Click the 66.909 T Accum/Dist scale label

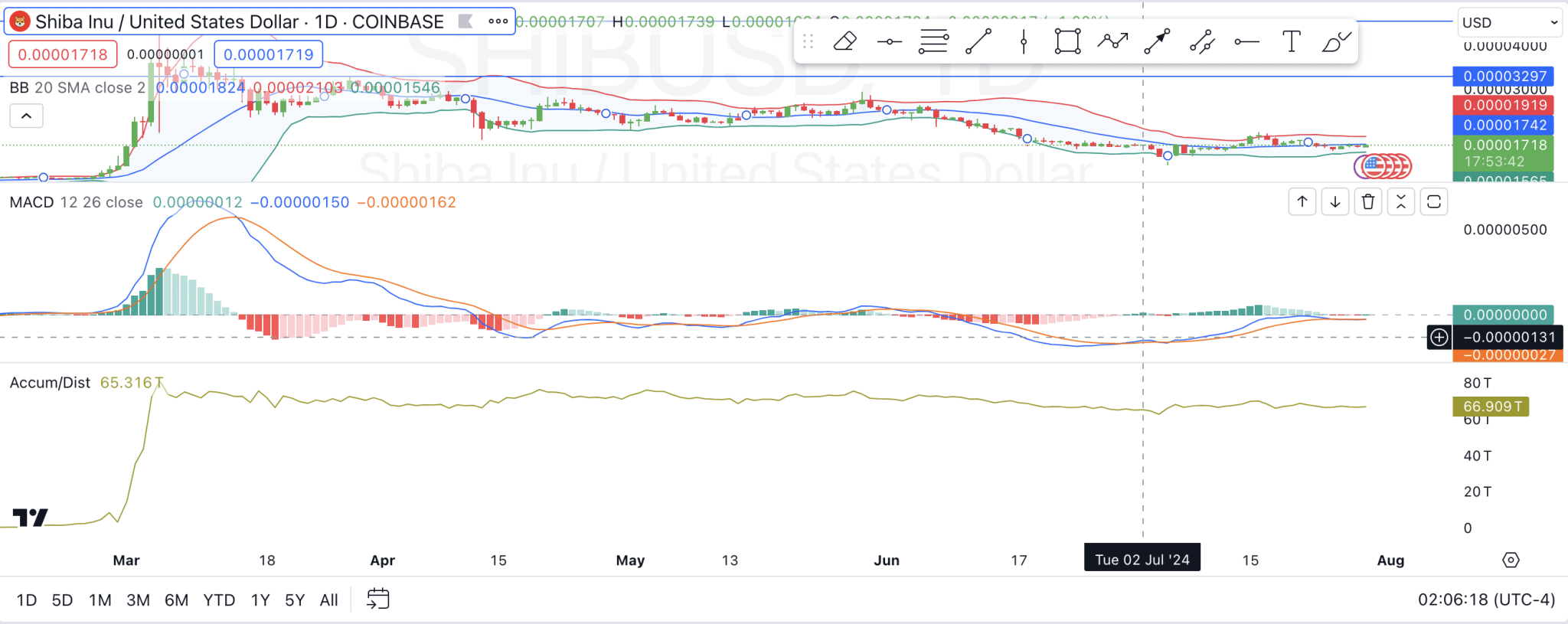[x=1491, y=407]
